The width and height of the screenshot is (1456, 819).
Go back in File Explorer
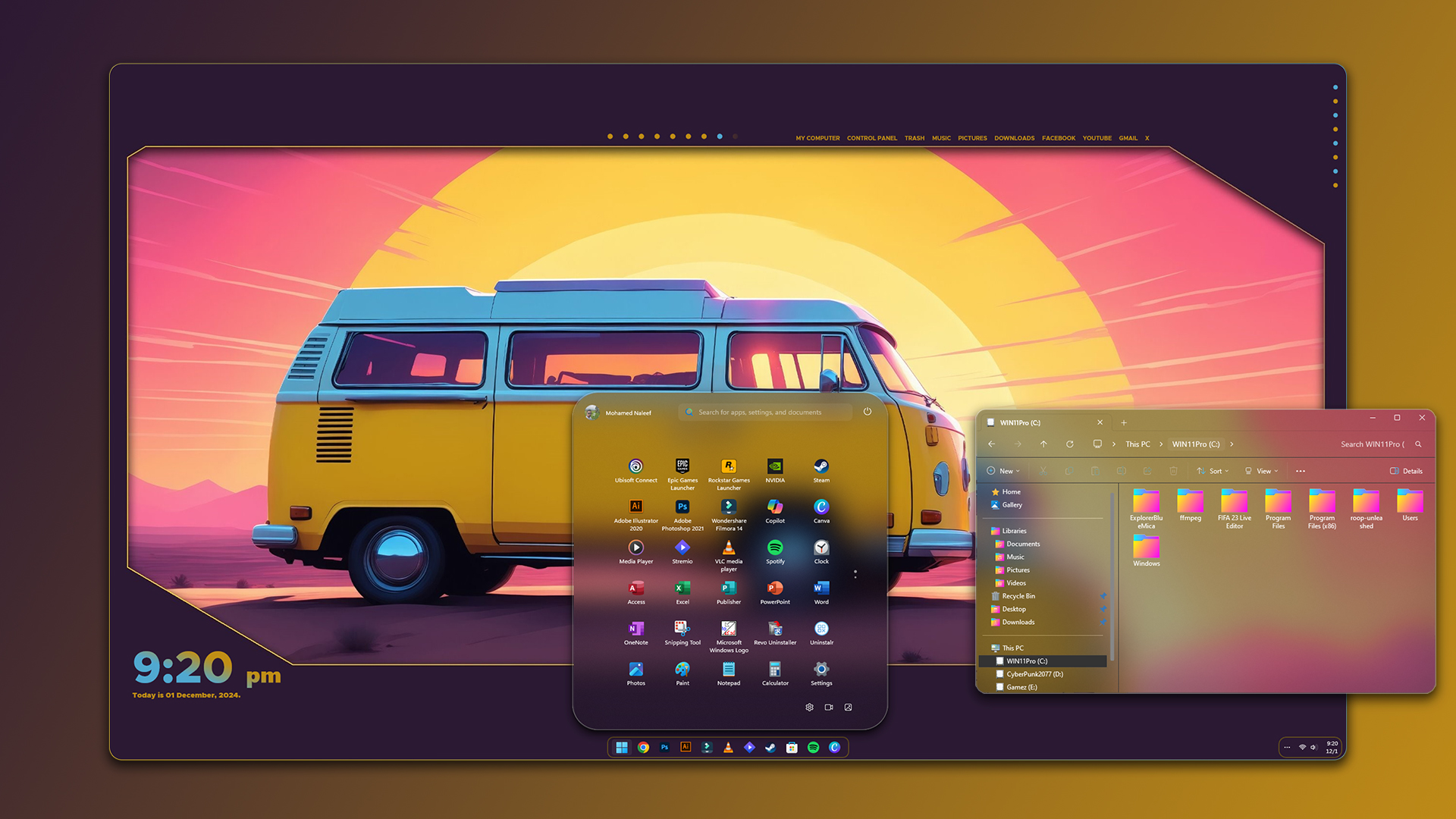[x=992, y=444]
